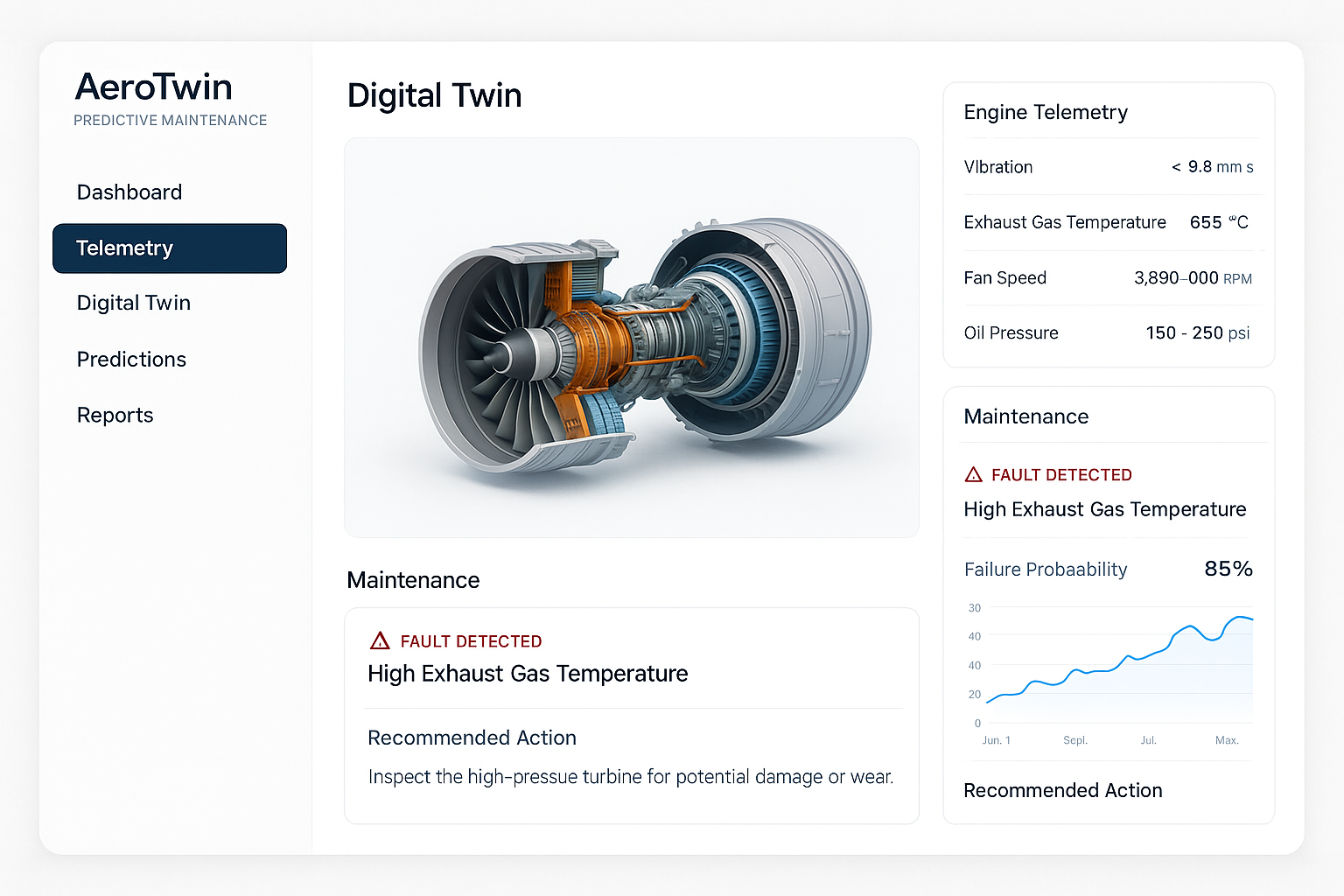Open the Dashboard section in the sidebar
The width and height of the screenshot is (1344, 896).
coord(129,192)
